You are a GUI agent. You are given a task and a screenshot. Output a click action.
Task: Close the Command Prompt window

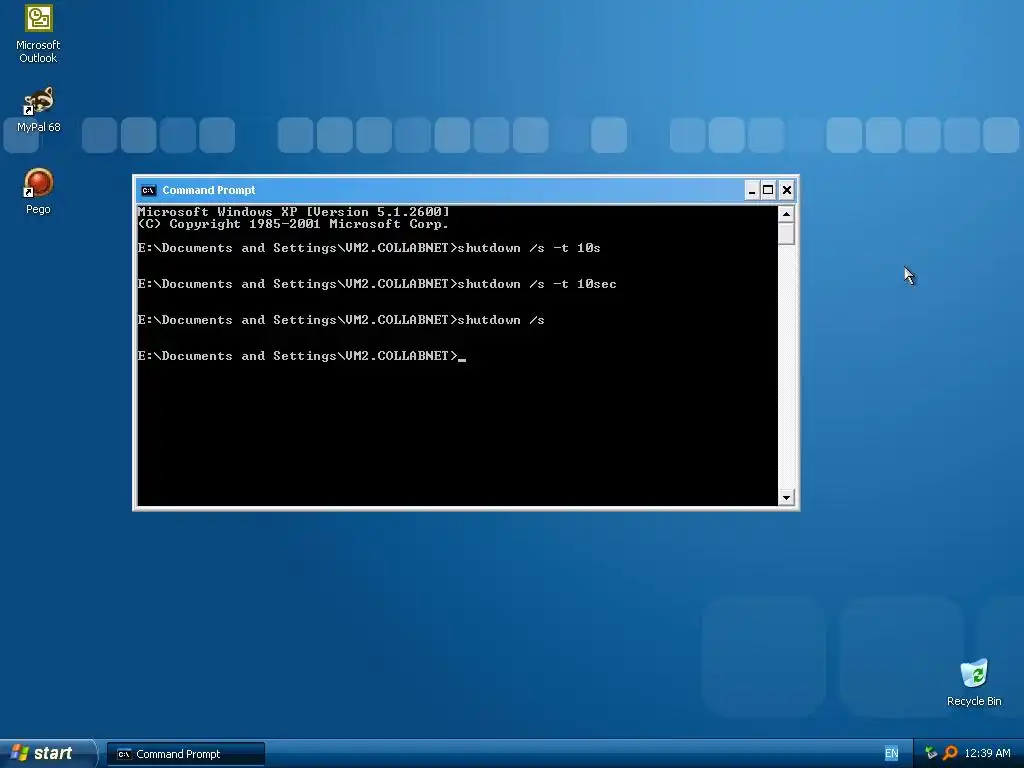(787, 190)
